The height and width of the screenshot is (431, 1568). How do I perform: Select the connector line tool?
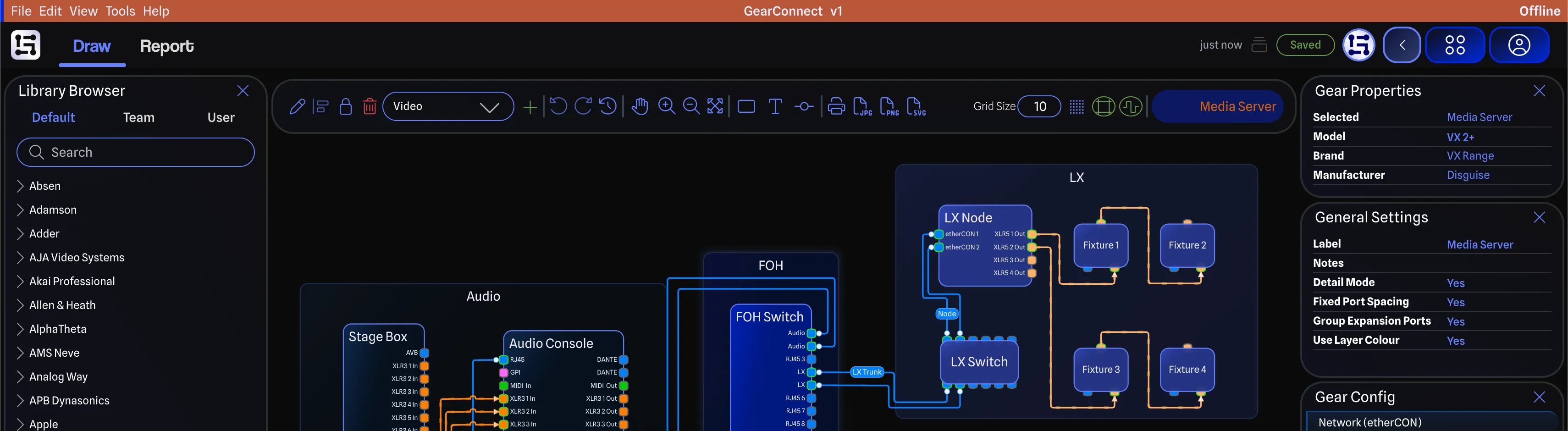803,106
